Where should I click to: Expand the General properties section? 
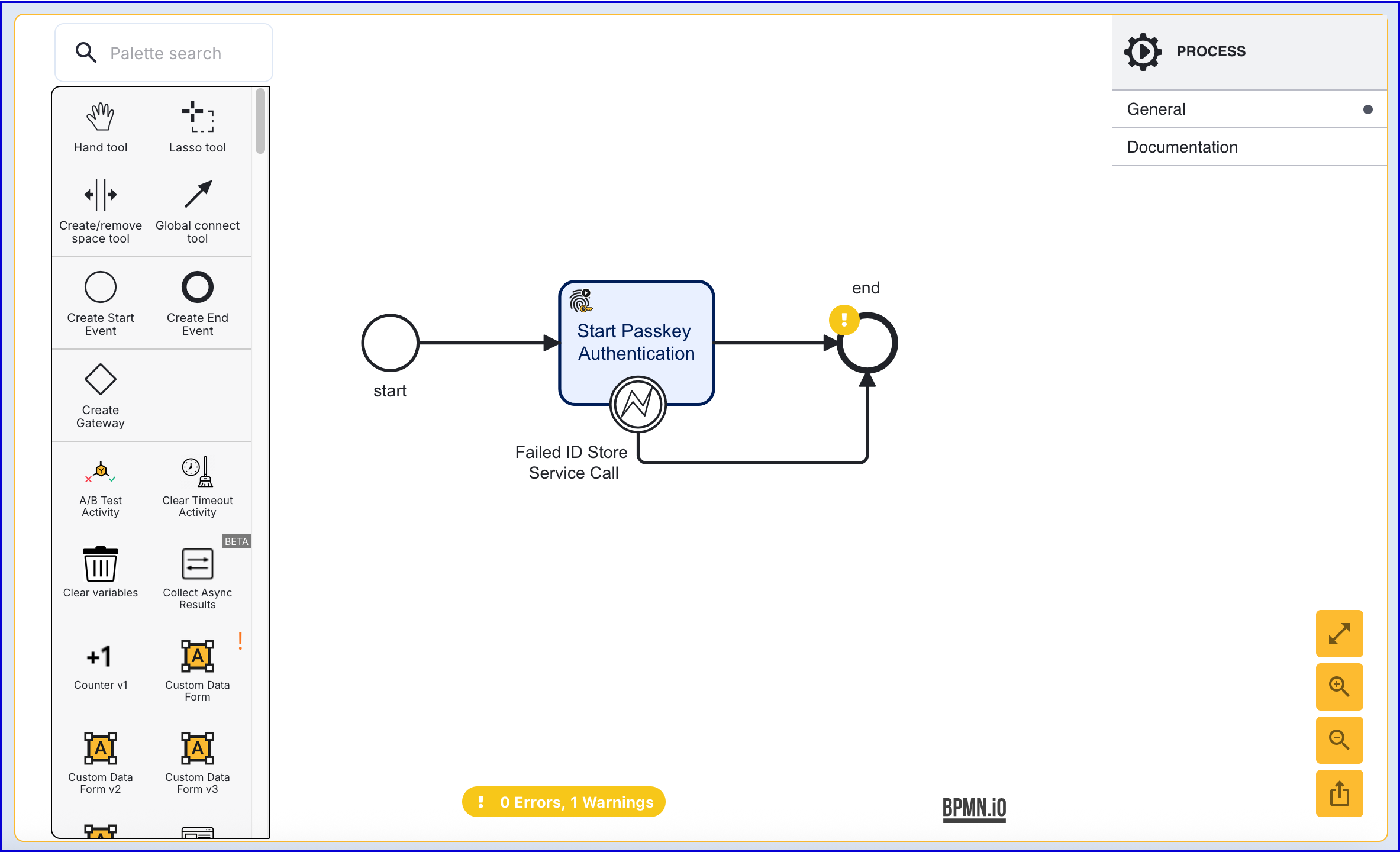[x=1249, y=109]
